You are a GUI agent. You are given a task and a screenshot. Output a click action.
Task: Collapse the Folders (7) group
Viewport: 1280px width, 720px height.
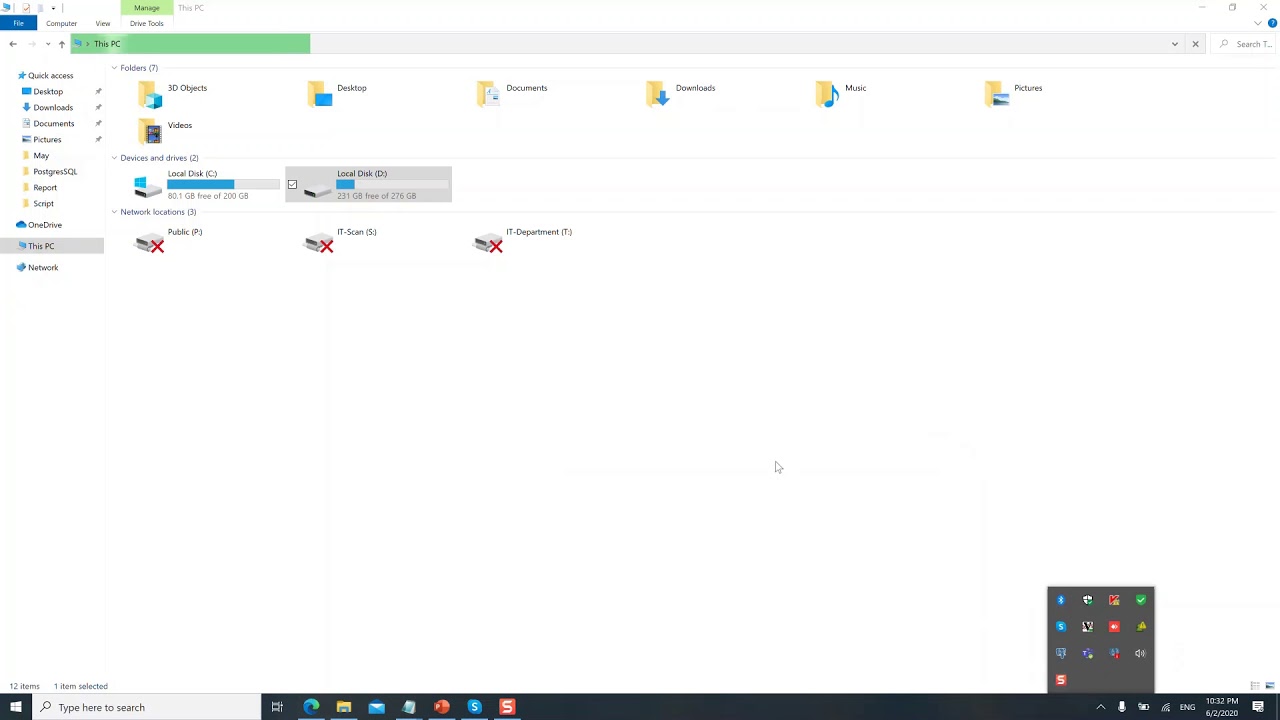pyautogui.click(x=114, y=68)
